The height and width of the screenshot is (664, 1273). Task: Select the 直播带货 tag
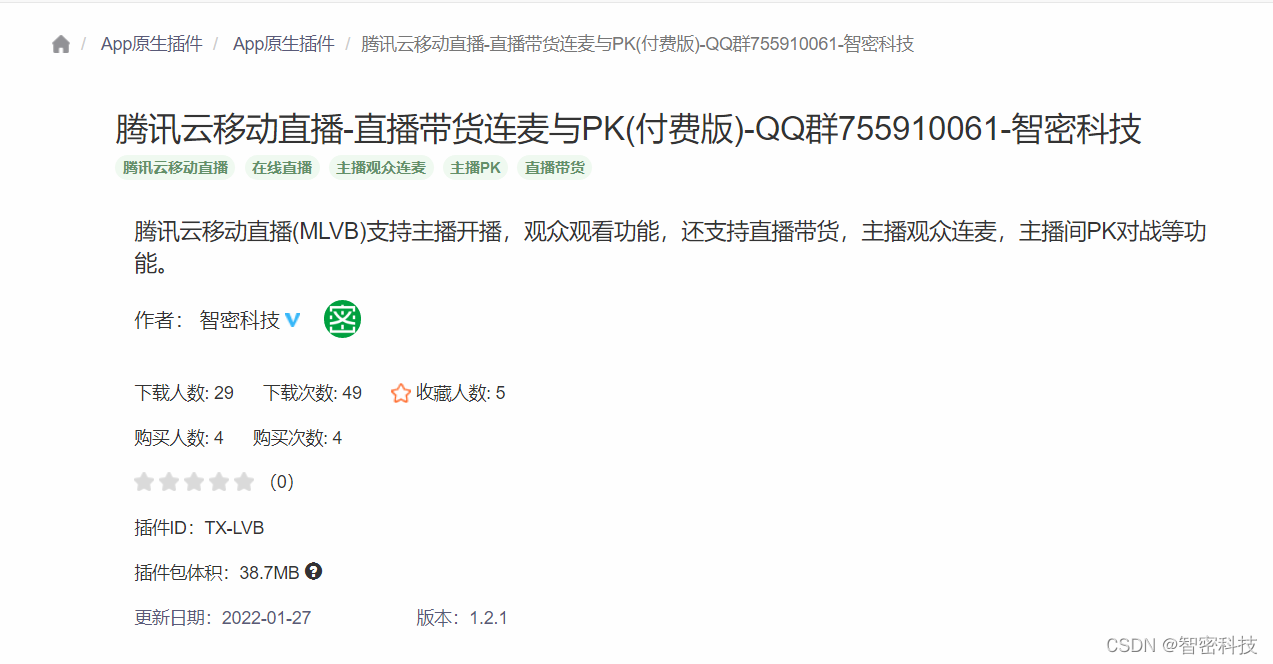555,168
